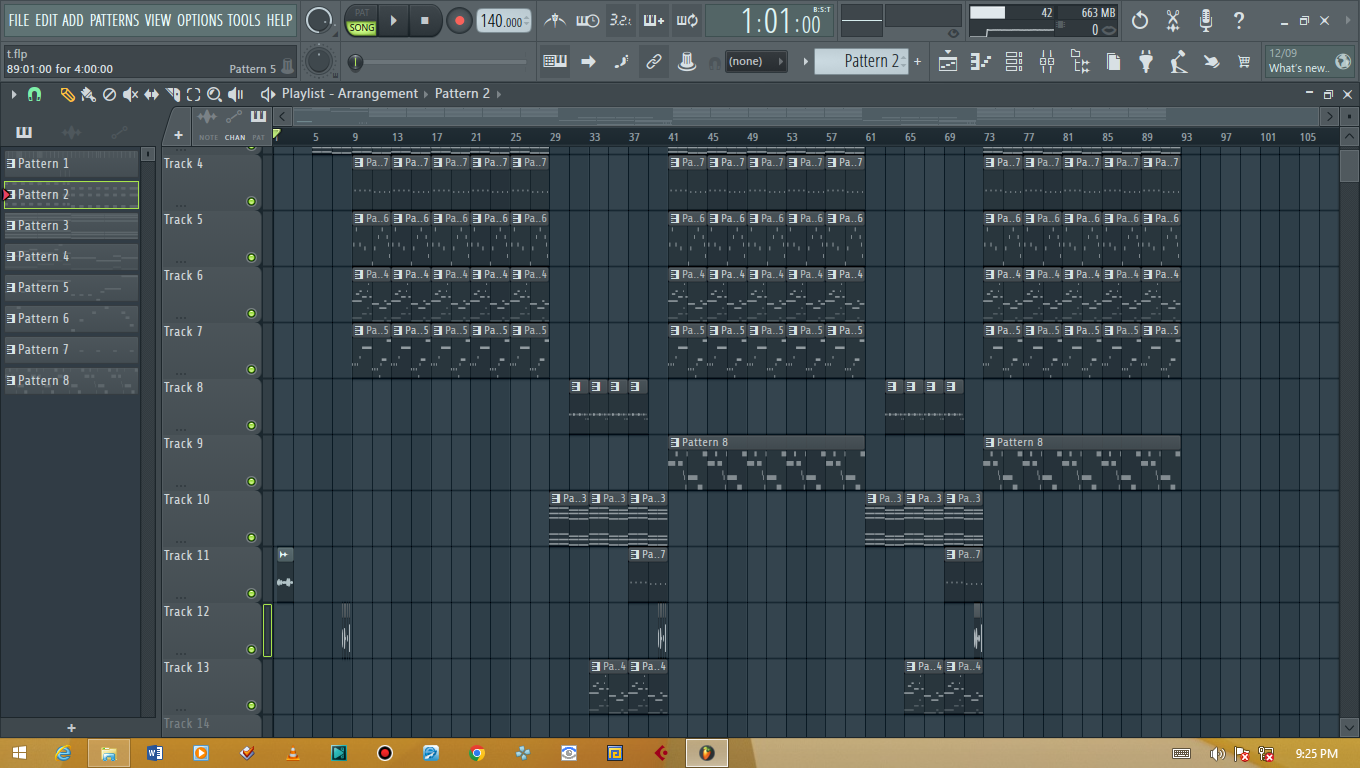
Task: Switch the PAT/SONG mode toggle
Action: (362, 21)
